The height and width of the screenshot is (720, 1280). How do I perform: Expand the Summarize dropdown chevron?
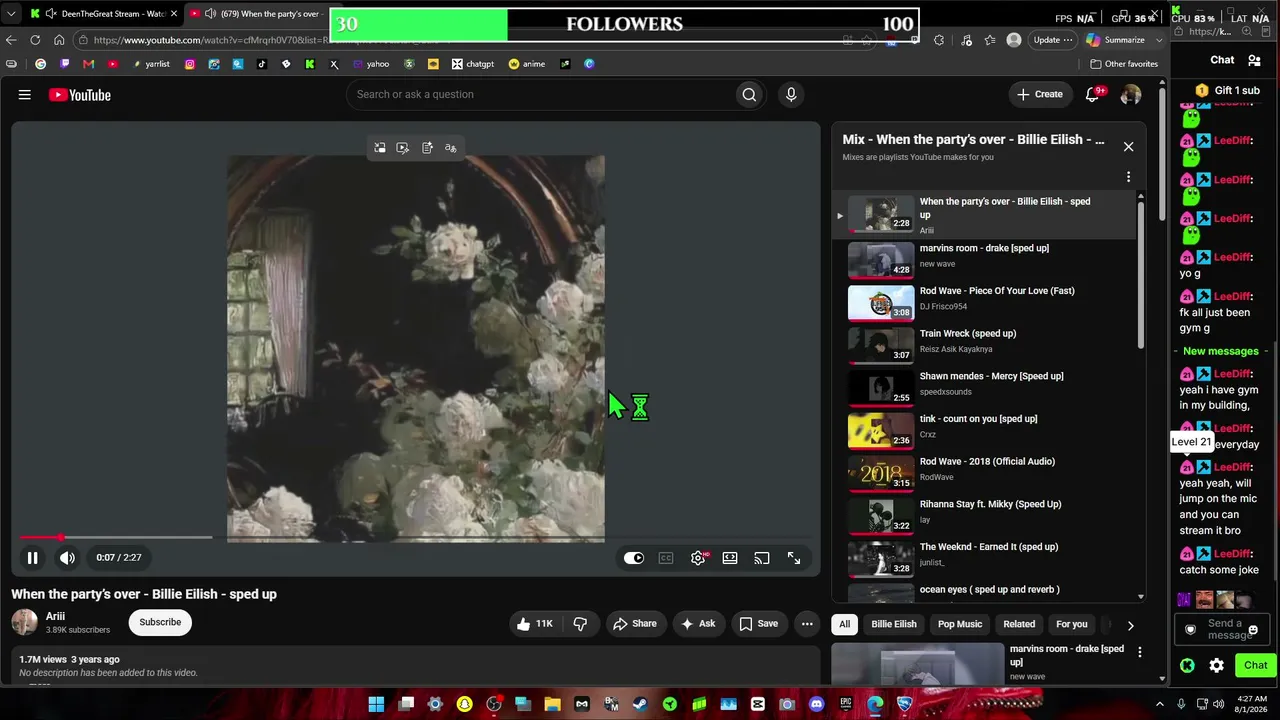[1160, 40]
